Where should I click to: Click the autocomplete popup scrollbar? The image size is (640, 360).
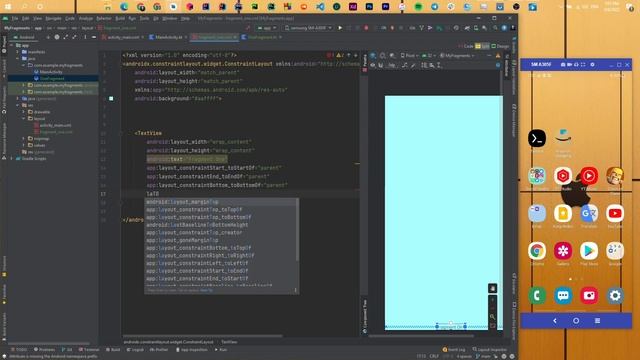[297, 231]
